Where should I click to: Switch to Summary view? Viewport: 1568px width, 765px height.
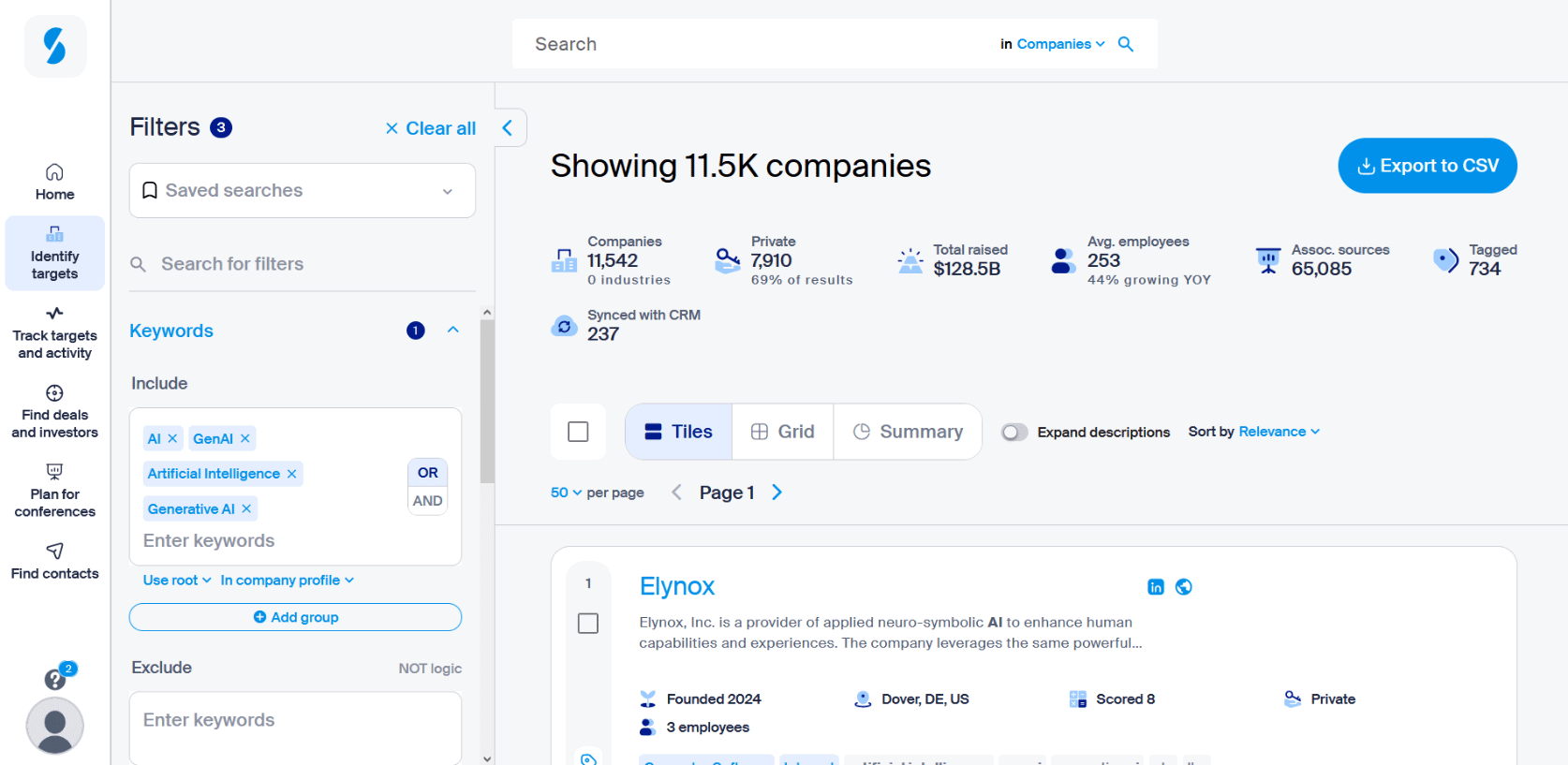(907, 432)
